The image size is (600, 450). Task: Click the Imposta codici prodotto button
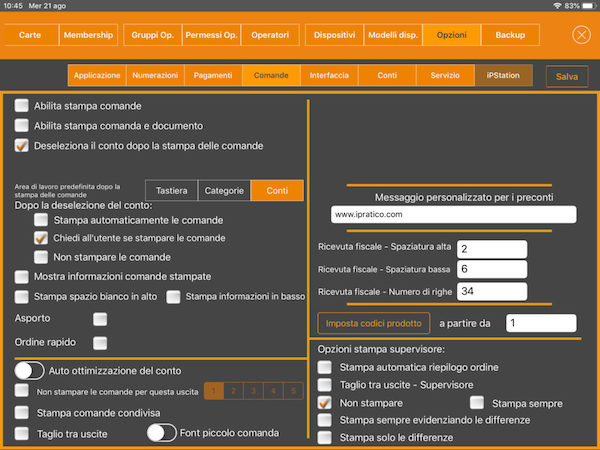click(x=373, y=323)
